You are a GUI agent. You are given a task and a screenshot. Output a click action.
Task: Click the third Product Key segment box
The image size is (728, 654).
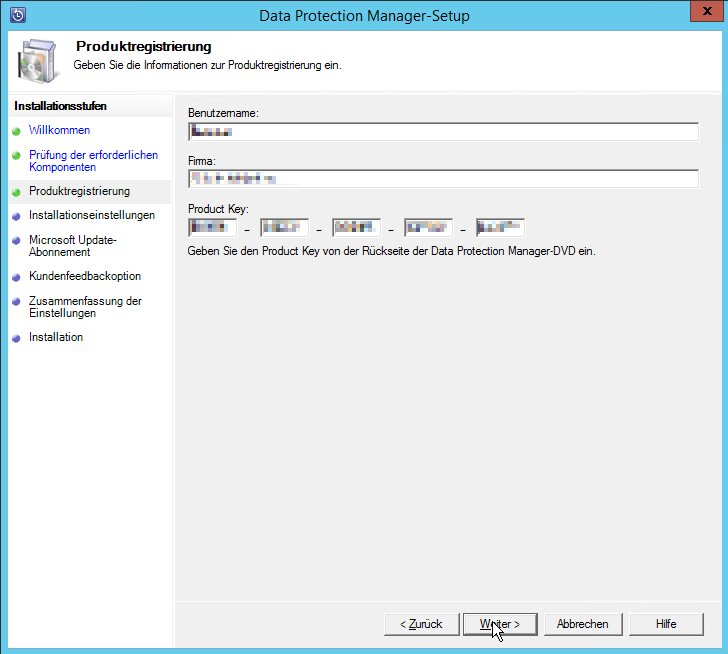coord(356,228)
